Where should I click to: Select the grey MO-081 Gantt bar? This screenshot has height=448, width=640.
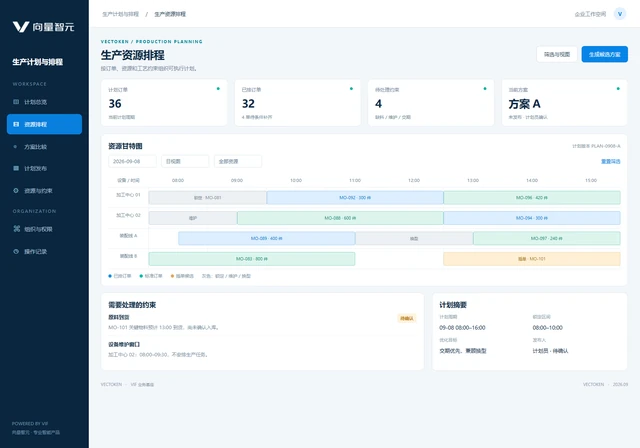tap(207, 197)
